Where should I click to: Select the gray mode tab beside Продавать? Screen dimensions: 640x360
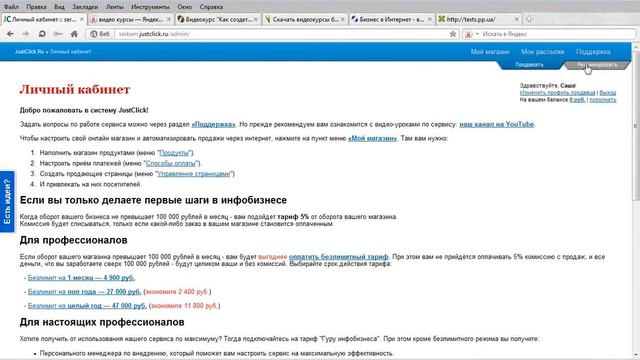coord(597,65)
